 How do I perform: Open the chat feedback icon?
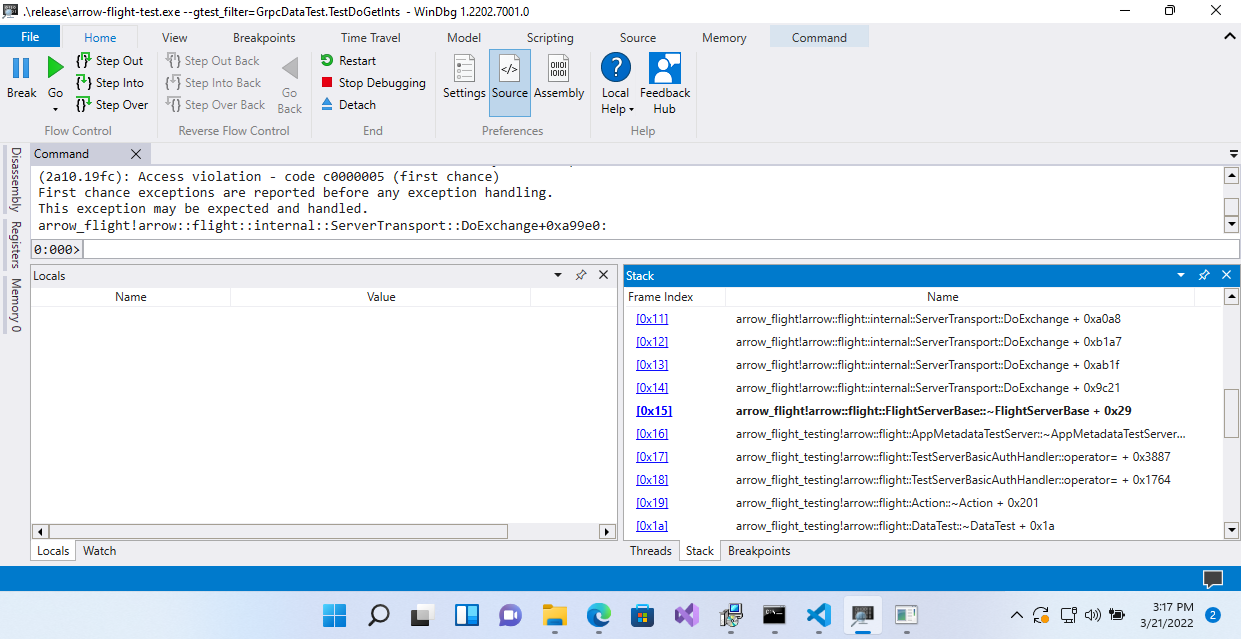tap(1213, 578)
